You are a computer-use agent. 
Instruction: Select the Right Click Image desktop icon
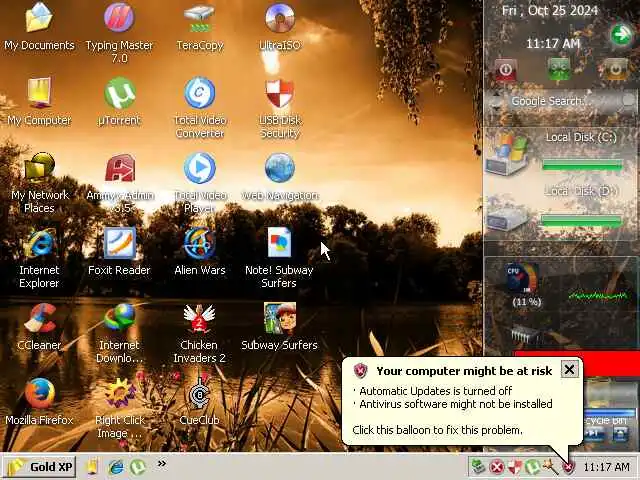tap(119, 393)
